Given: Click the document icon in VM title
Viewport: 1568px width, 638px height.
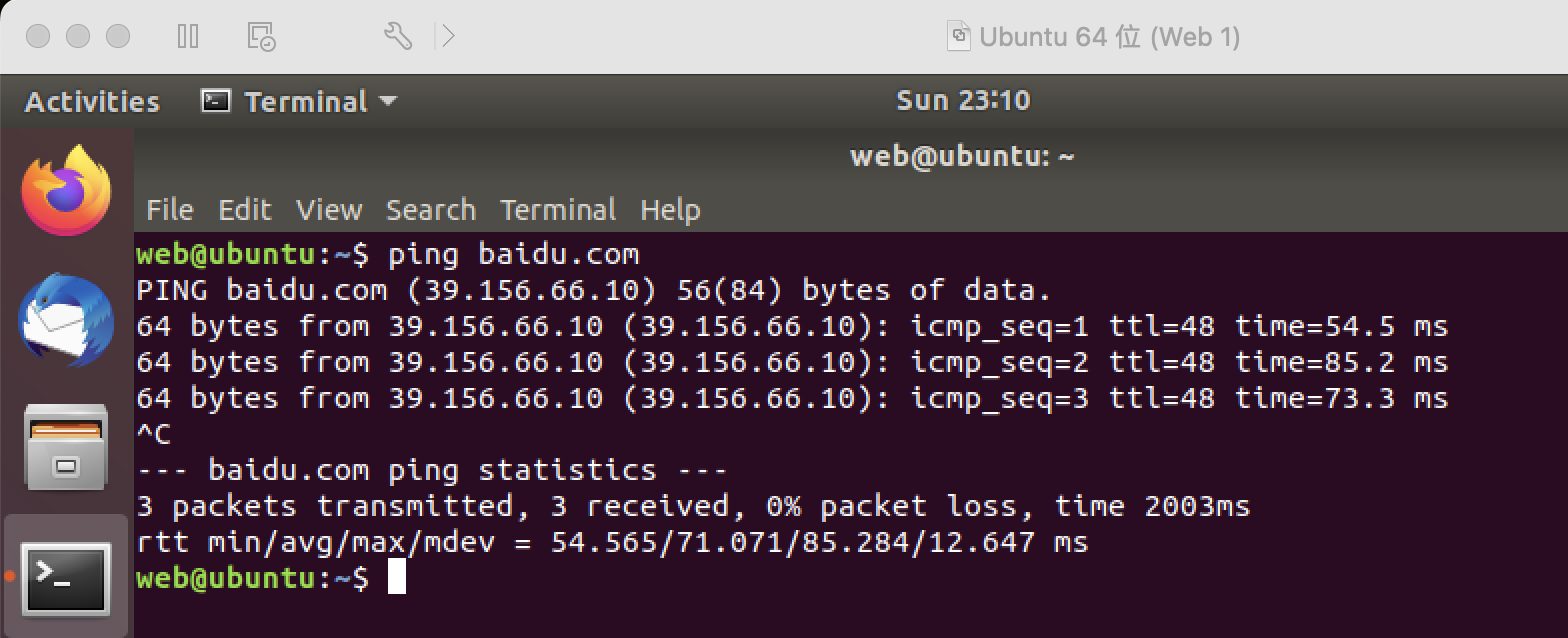Looking at the screenshot, I should [959, 37].
